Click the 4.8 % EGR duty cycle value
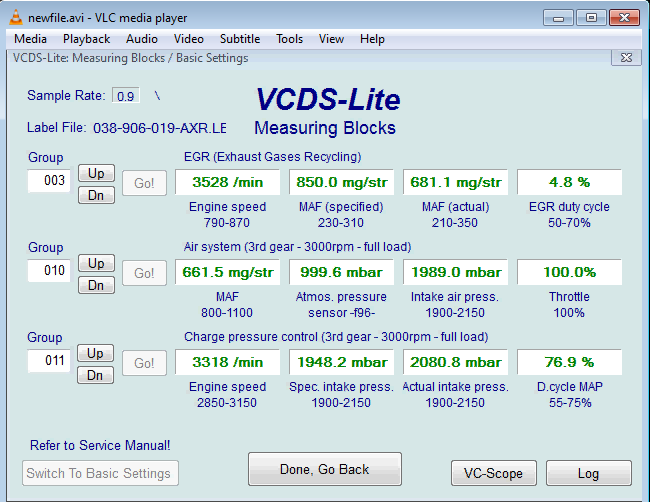 (x=569, y=182)
